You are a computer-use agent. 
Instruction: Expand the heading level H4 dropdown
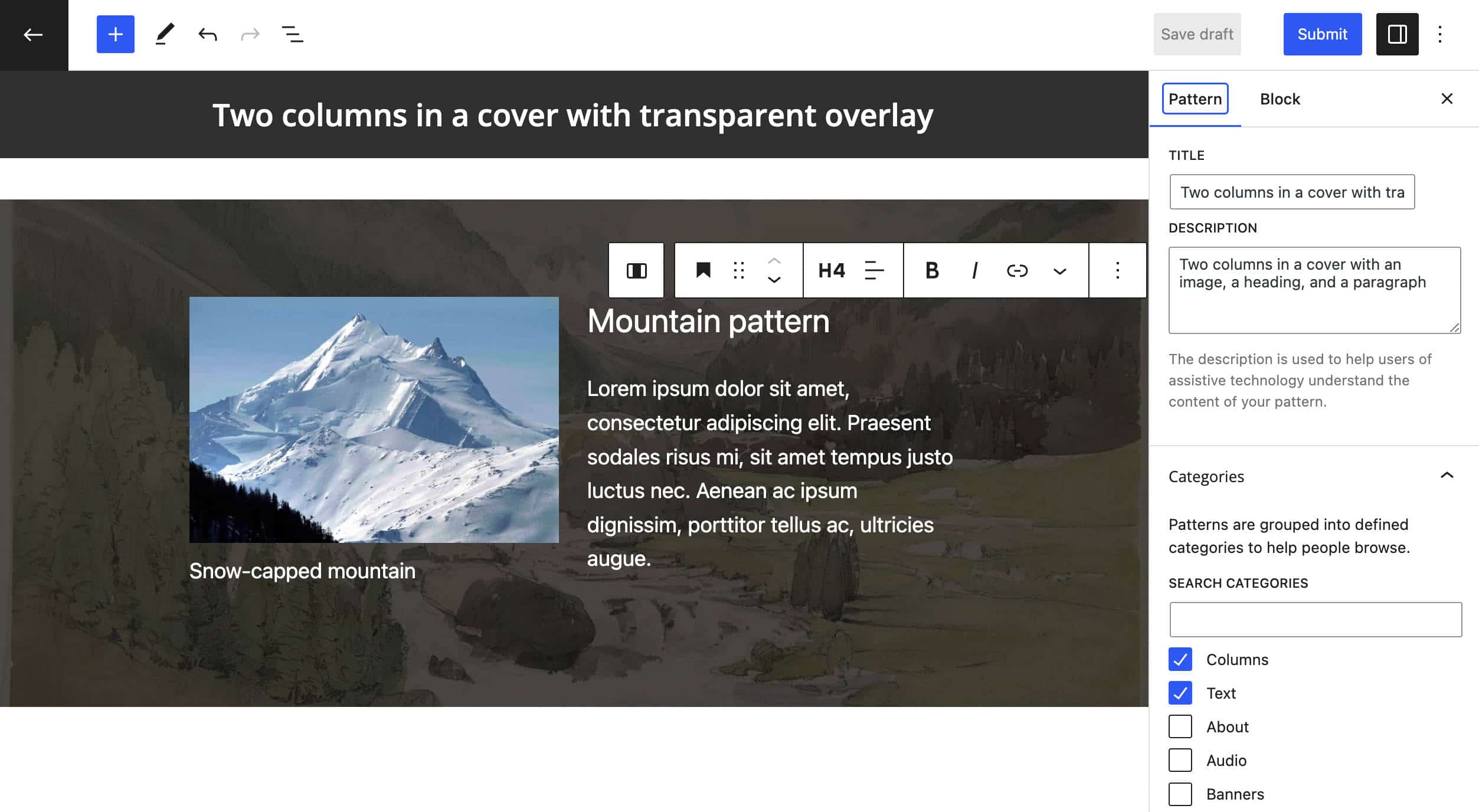point(831,269)
